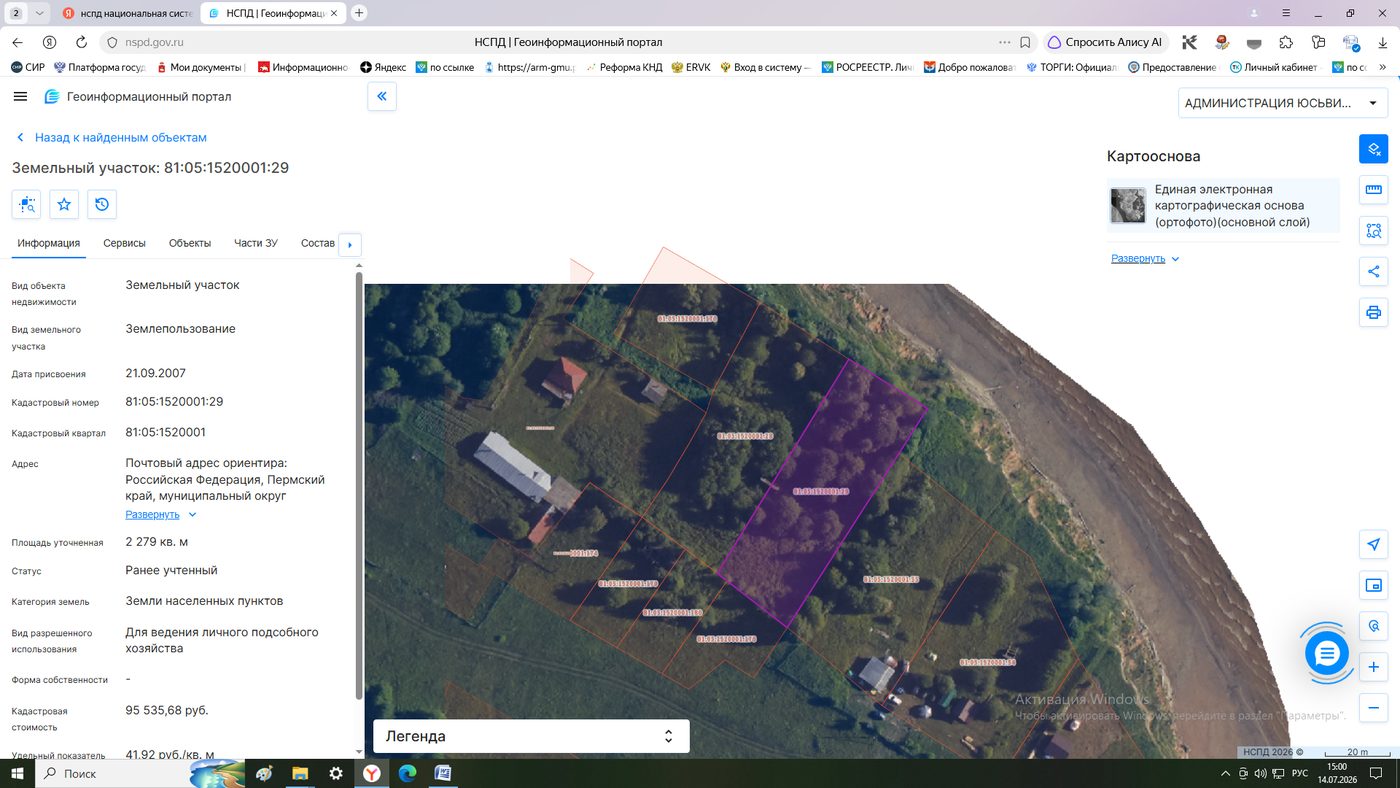The width and height of the screenshot is (1400, 788).
Task: Open the address bar three-dot menu
Action: tap(1004, 42)
